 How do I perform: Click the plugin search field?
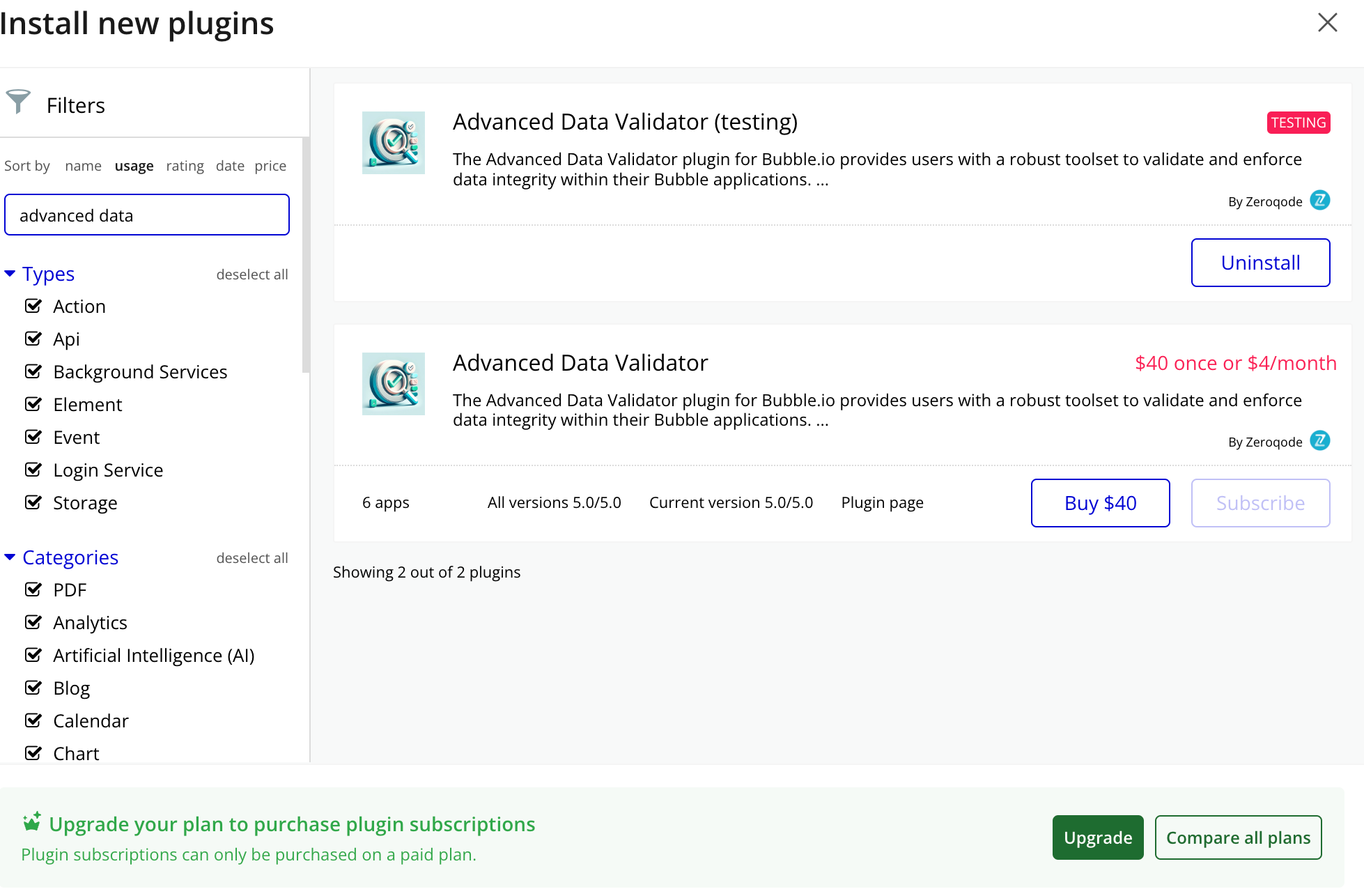point(147,215)
